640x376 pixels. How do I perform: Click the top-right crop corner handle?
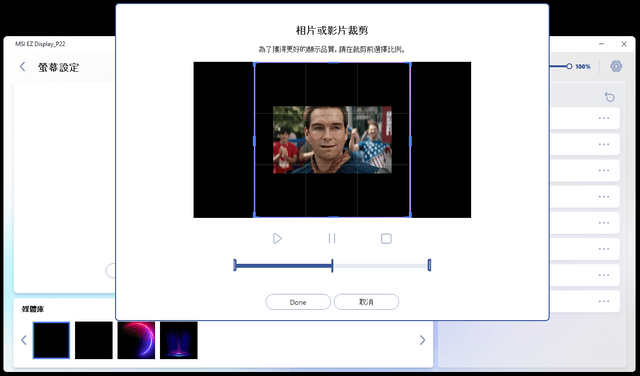pyautogui.click(x=410, y=64)
